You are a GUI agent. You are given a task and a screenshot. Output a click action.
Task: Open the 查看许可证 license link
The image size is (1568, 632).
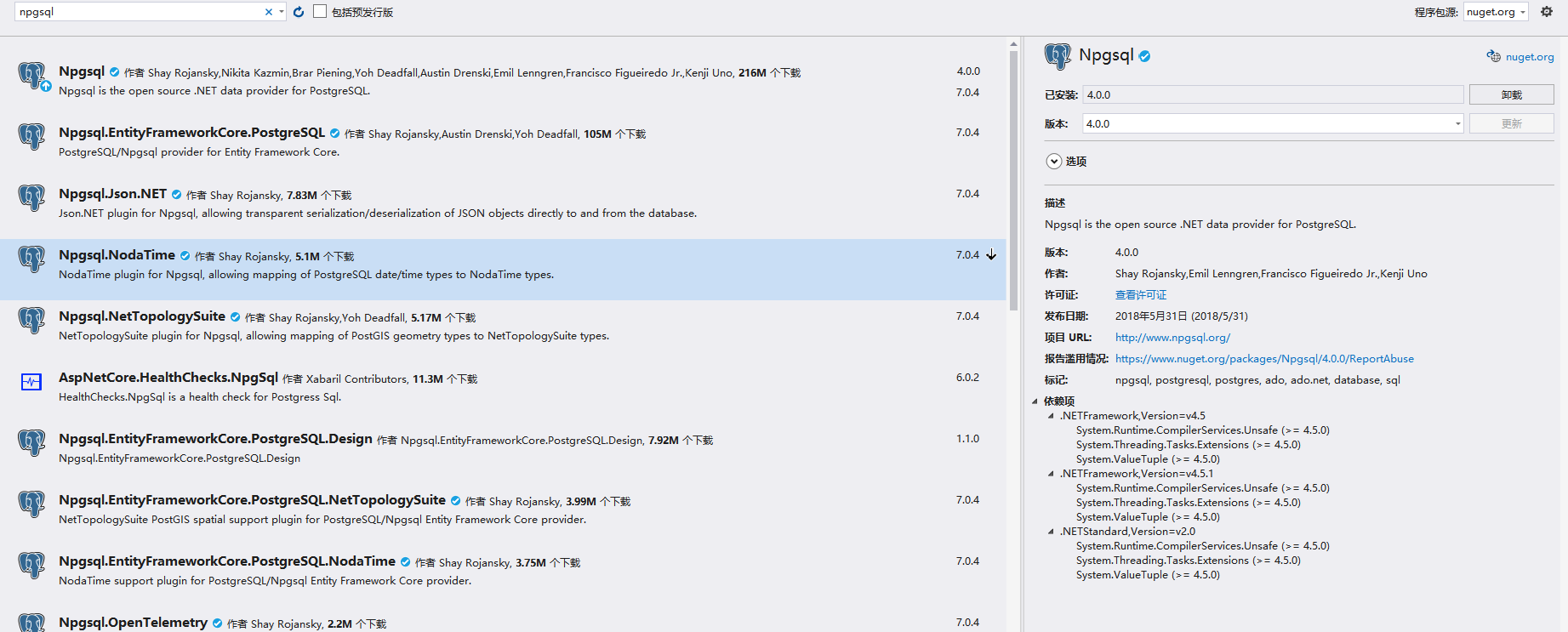coord(1141,295)
